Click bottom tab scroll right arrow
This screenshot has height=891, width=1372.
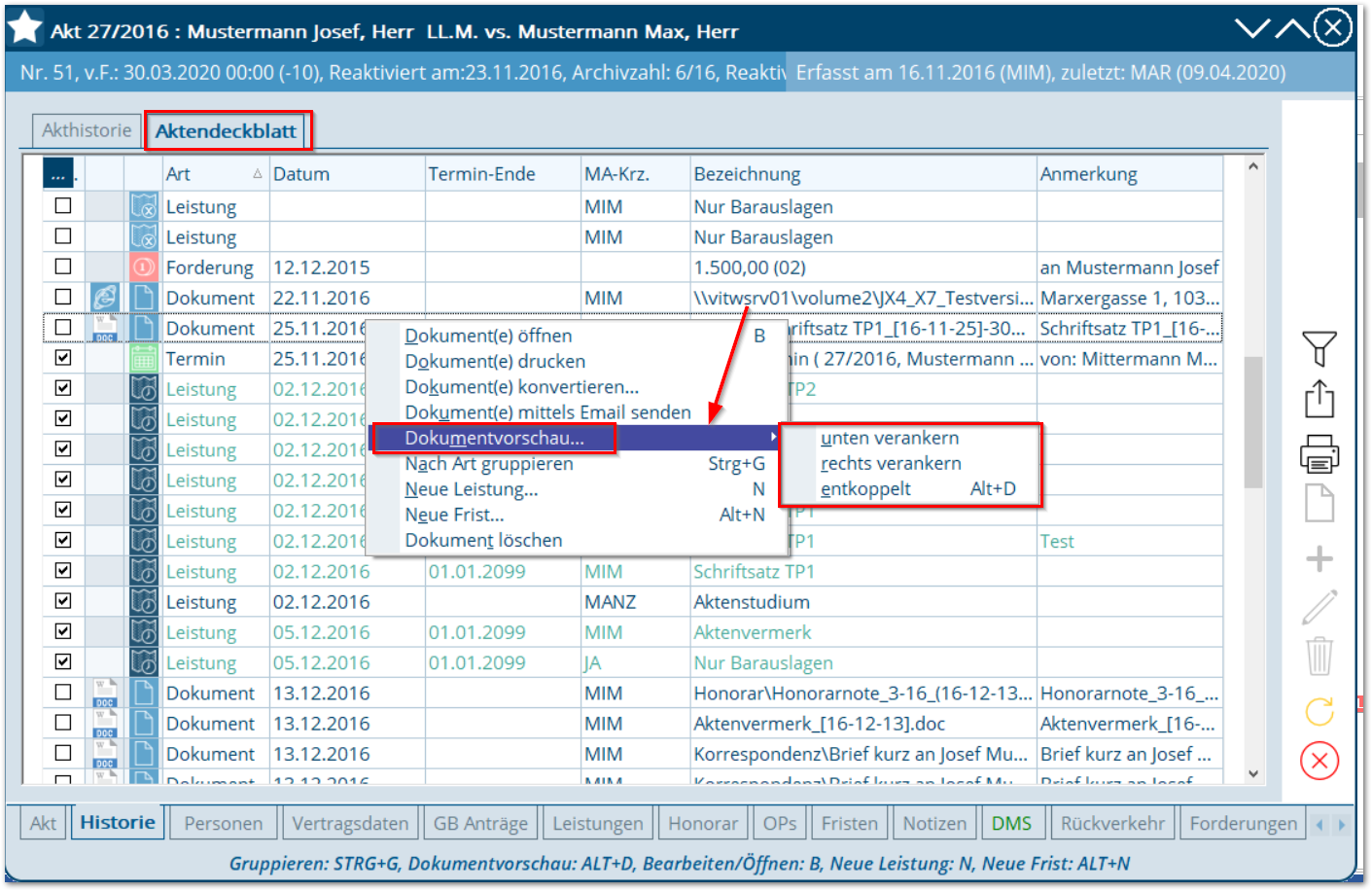click(x=1342, y=824)
